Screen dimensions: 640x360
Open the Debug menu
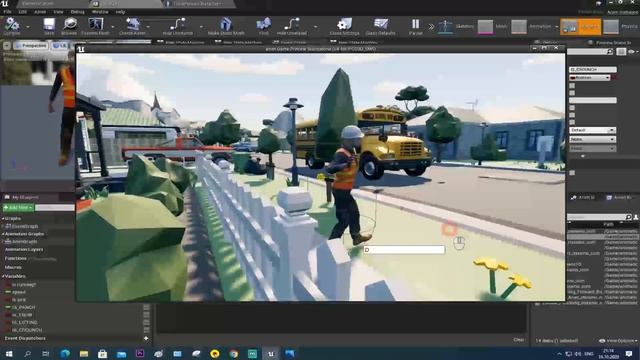78,12
